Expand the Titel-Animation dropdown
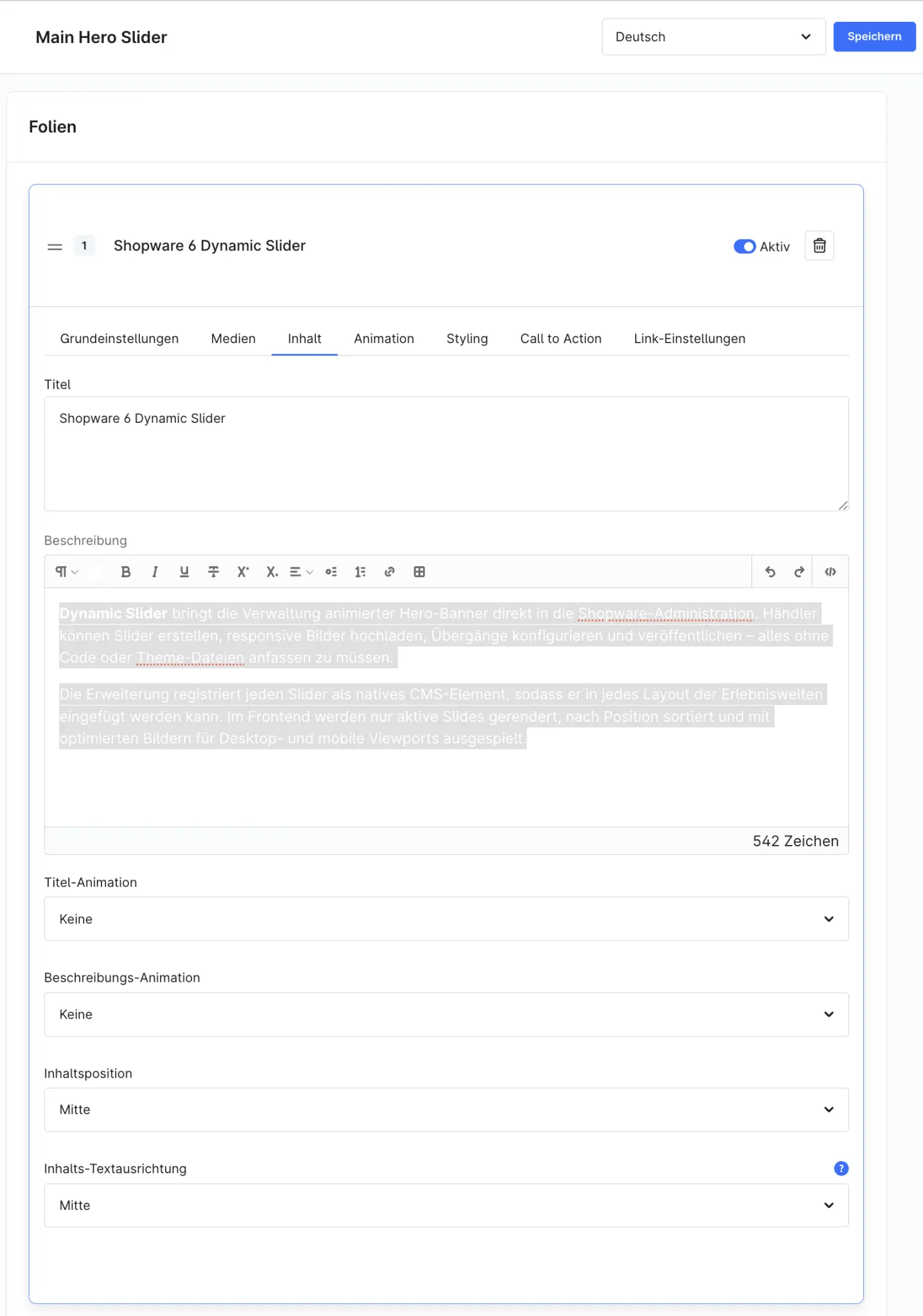The image size is (923, 1316). 446,919
